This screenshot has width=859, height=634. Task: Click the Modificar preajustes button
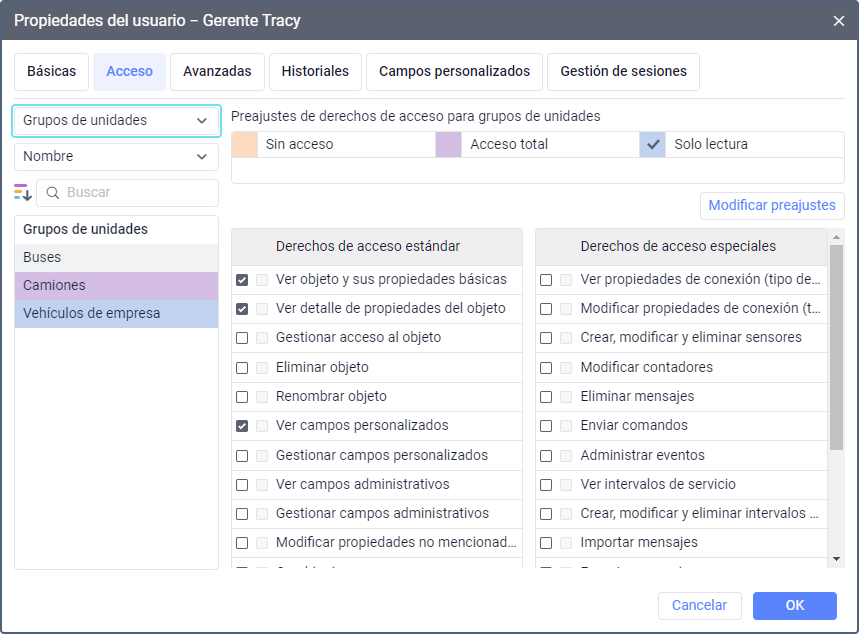(772, 205)
